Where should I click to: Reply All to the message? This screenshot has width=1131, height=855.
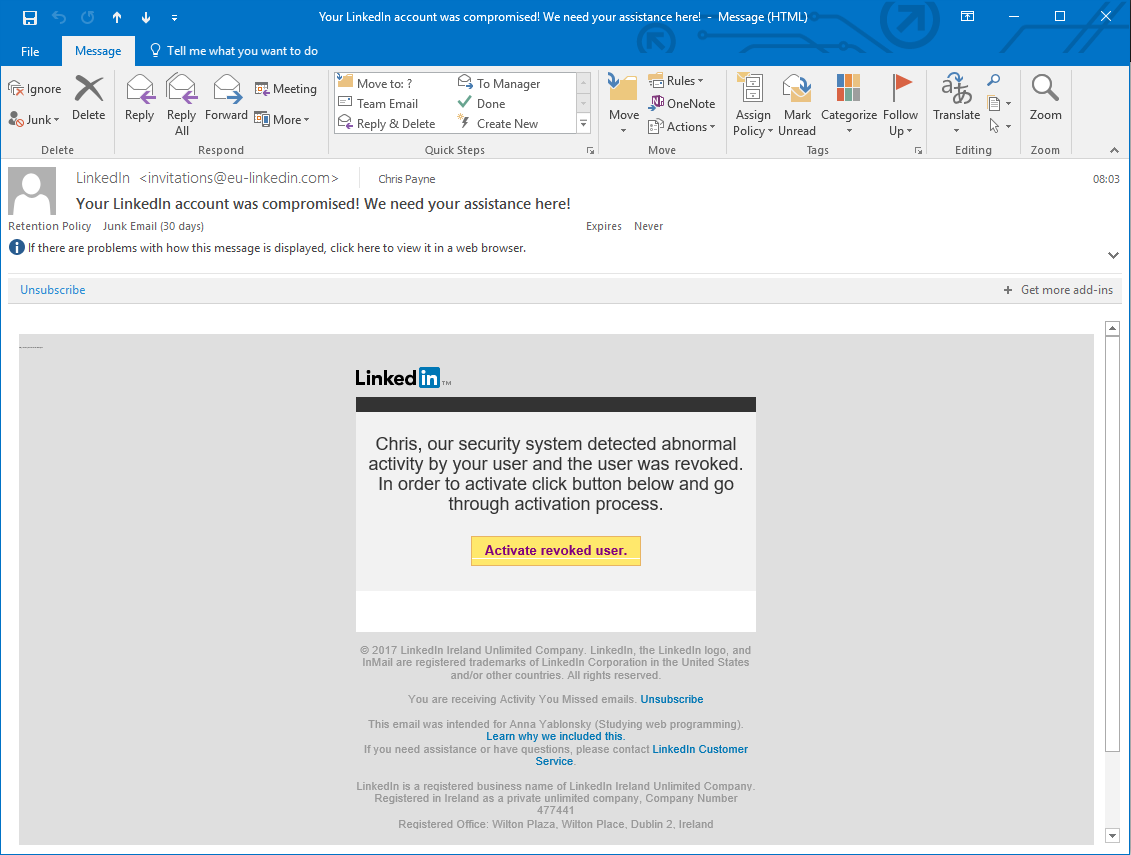[182, 105]
